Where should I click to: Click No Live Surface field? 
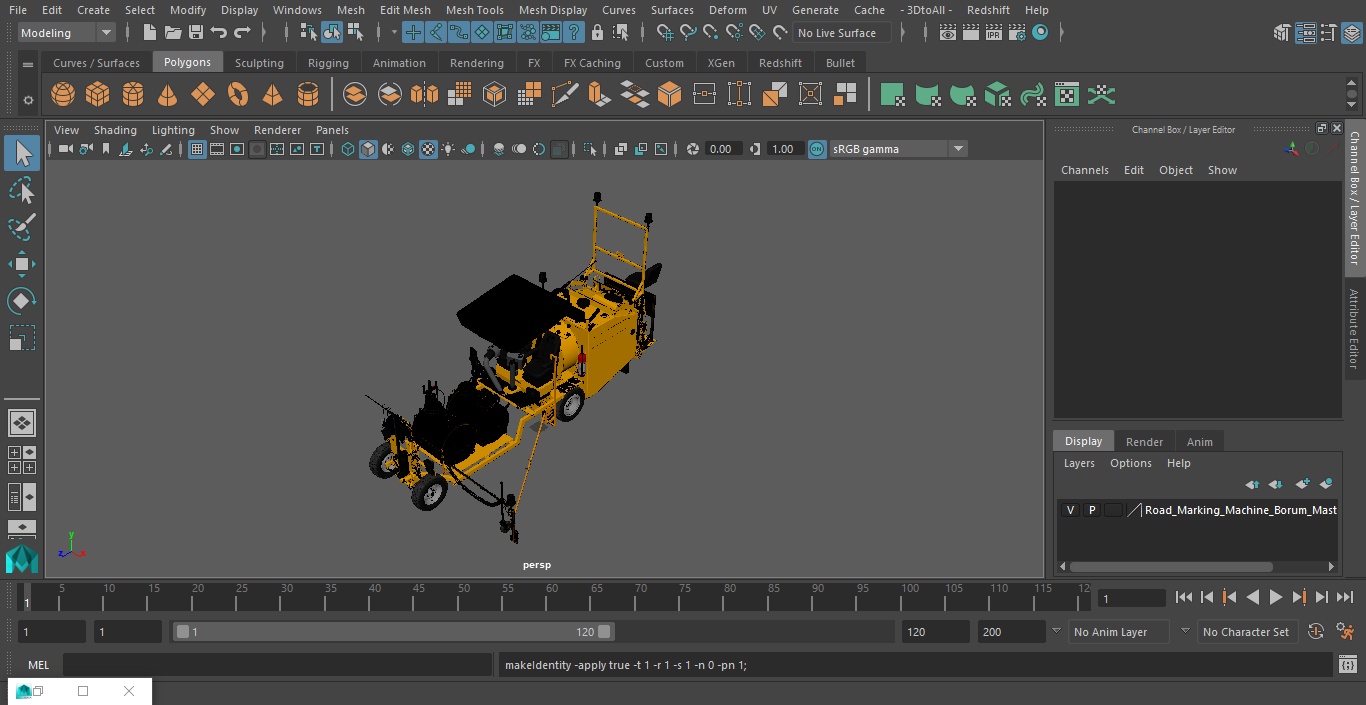841,33
